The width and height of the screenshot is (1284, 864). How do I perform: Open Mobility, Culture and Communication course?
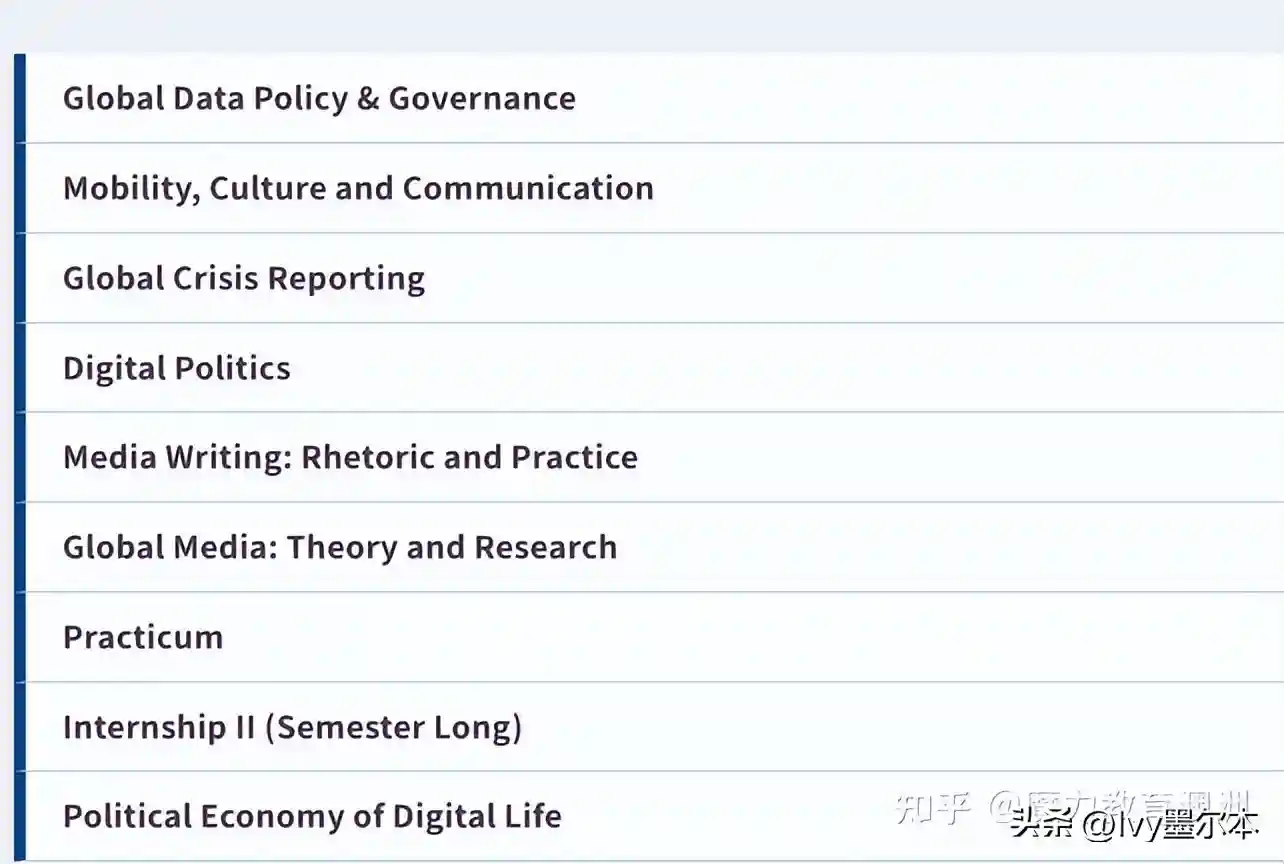[x=358, y=188]
